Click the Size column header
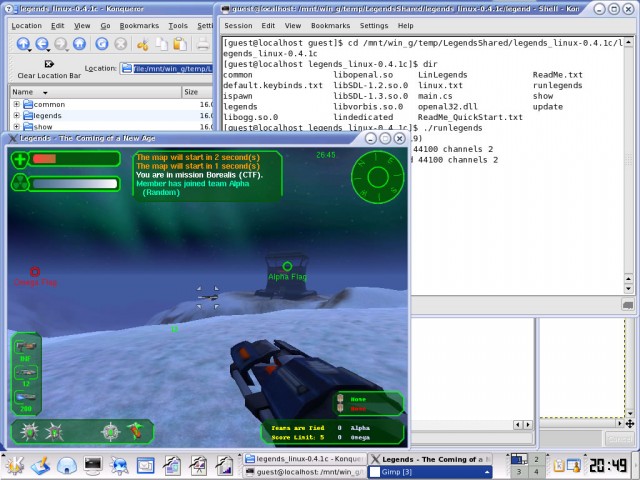The height and width of the screenshot is (480, 640). 198,92
